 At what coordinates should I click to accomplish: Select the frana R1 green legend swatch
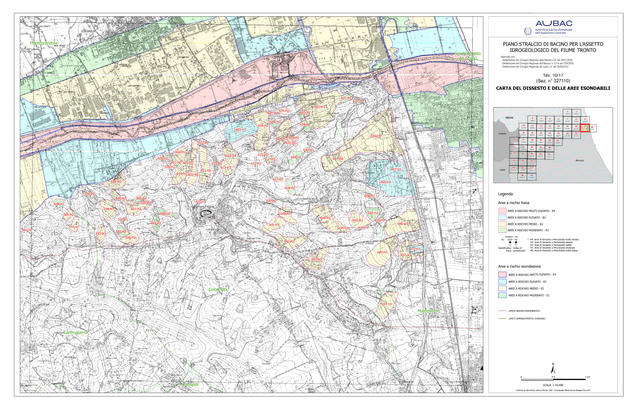tap(502, 231)
